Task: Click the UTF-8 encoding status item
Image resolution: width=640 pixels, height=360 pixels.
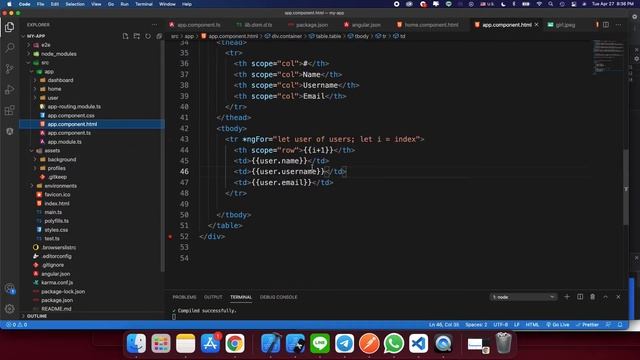Action: pyautogui.click(x=501, y=324)
